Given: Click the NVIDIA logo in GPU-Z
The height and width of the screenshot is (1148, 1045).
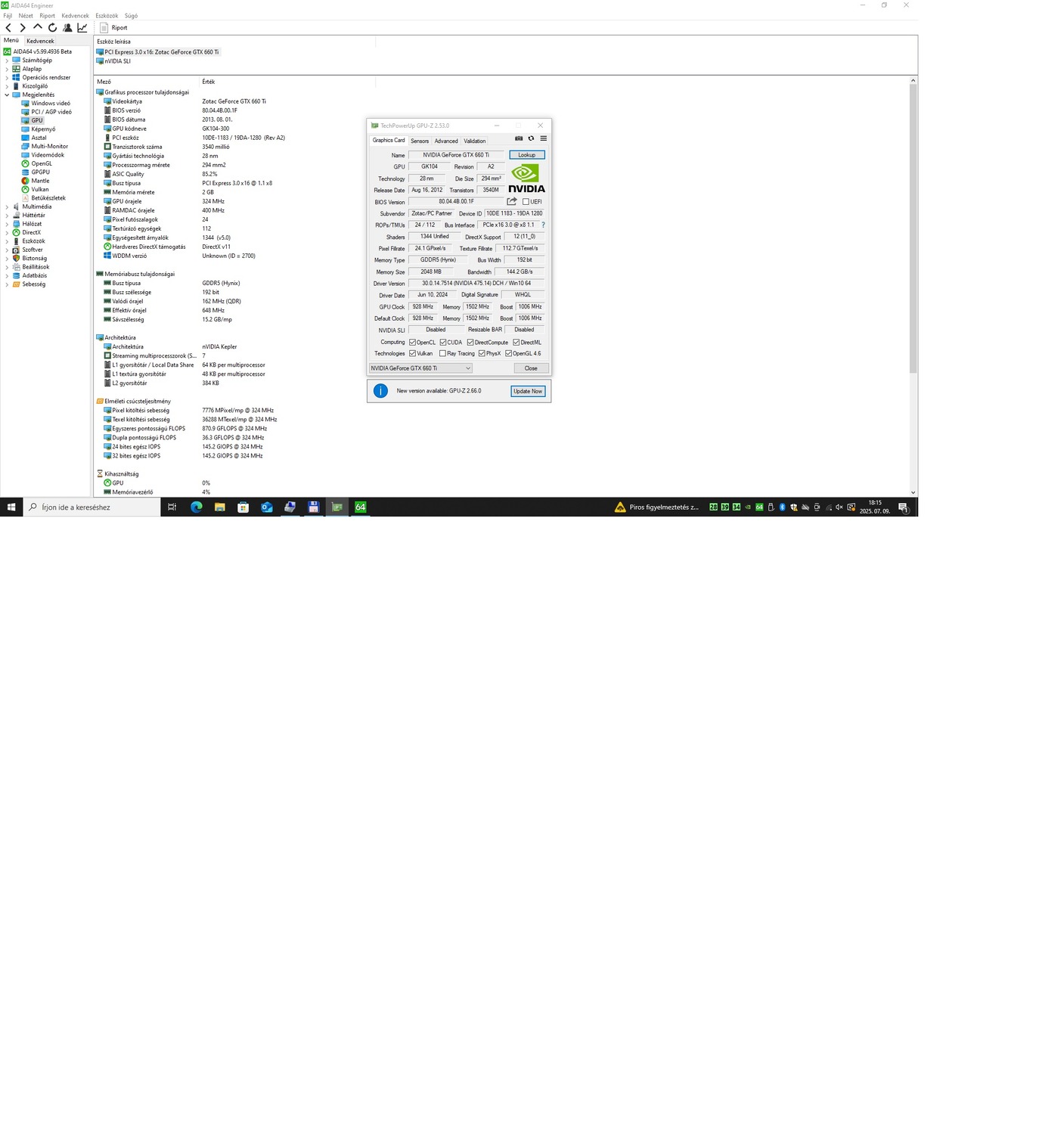Looking at the screenshot, I should (x=526, y=178).
